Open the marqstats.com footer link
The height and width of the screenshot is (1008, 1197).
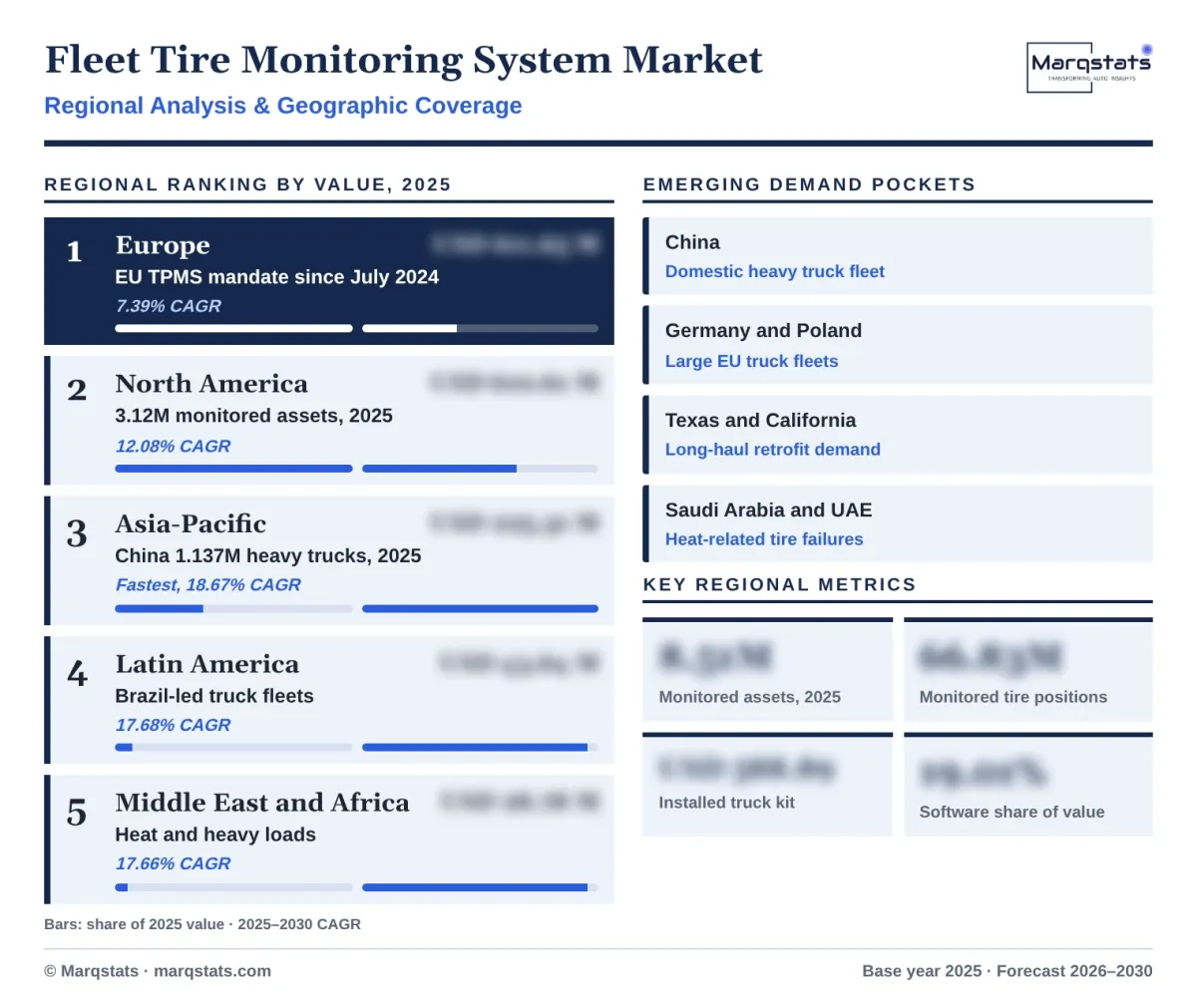click(212, 971)
